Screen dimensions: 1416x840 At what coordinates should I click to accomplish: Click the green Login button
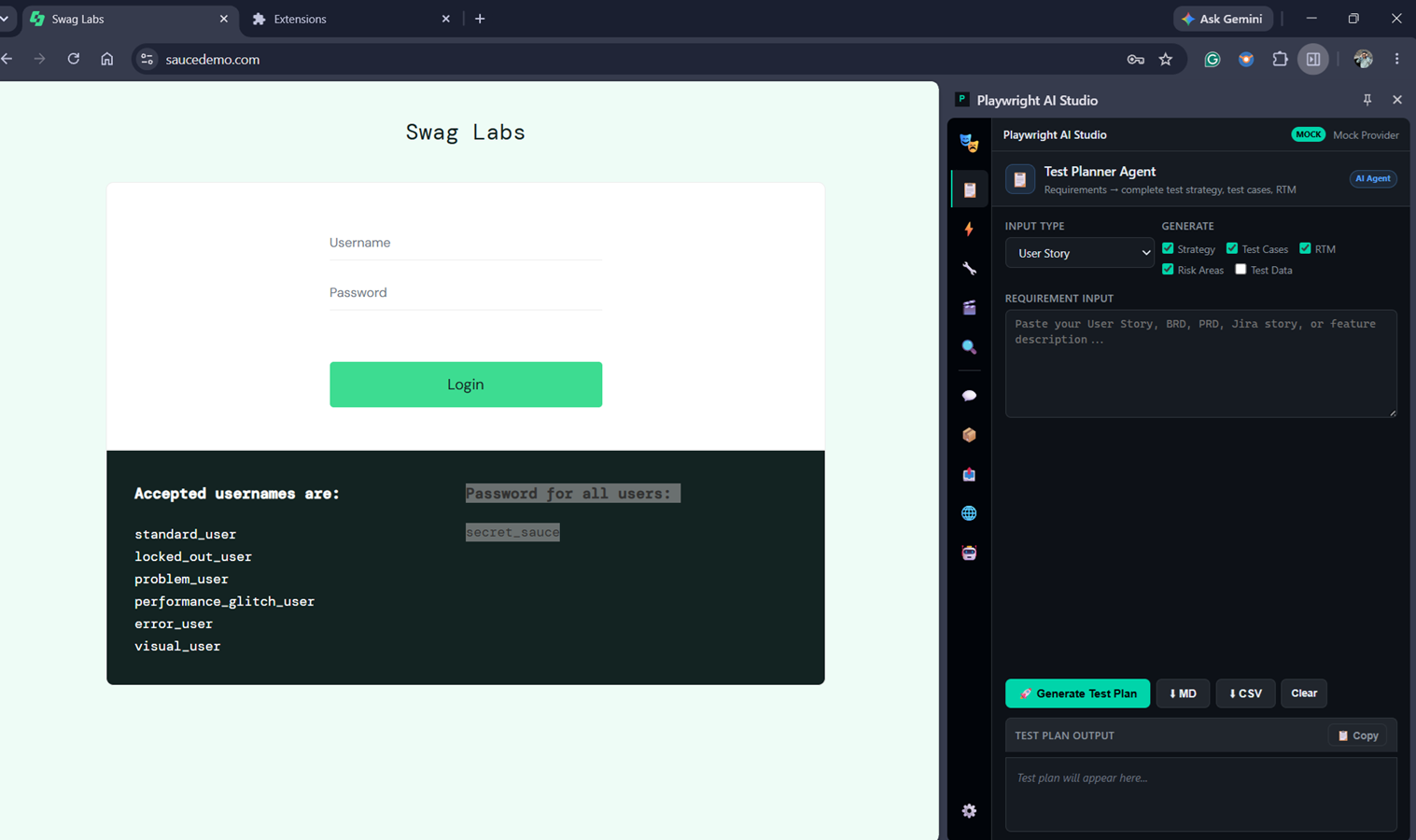[466, 385]
